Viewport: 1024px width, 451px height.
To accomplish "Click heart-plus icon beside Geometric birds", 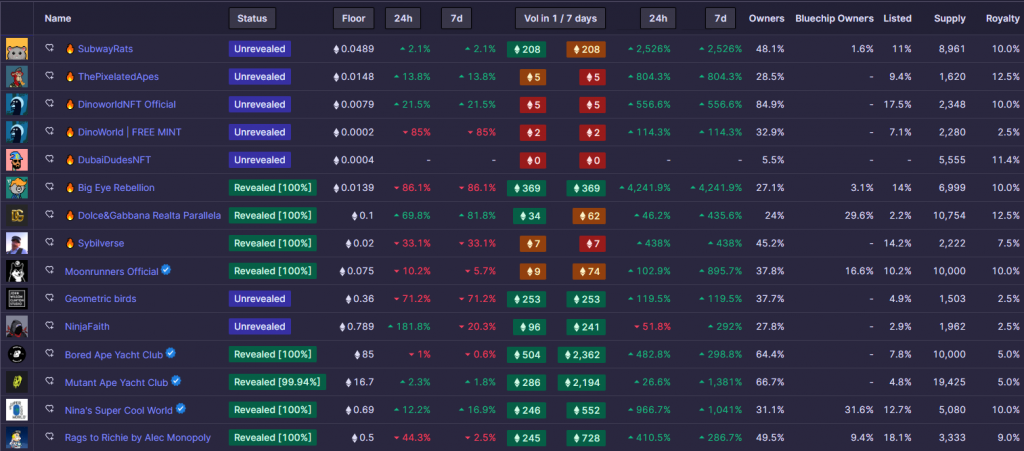I will pos(49,298).
